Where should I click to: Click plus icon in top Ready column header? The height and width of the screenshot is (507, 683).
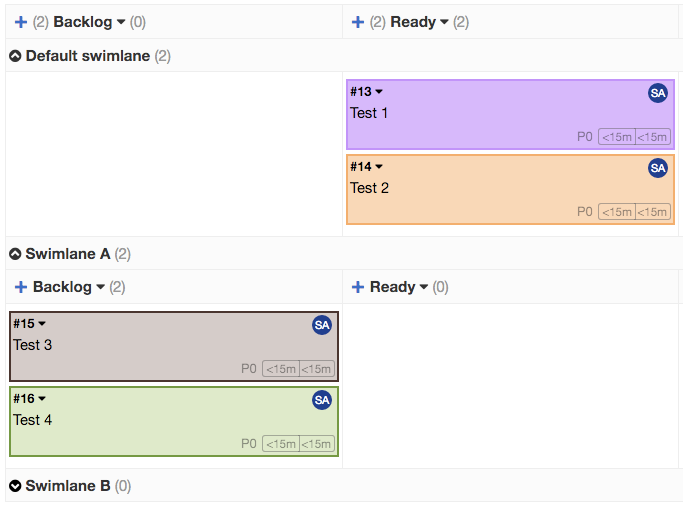357,22
